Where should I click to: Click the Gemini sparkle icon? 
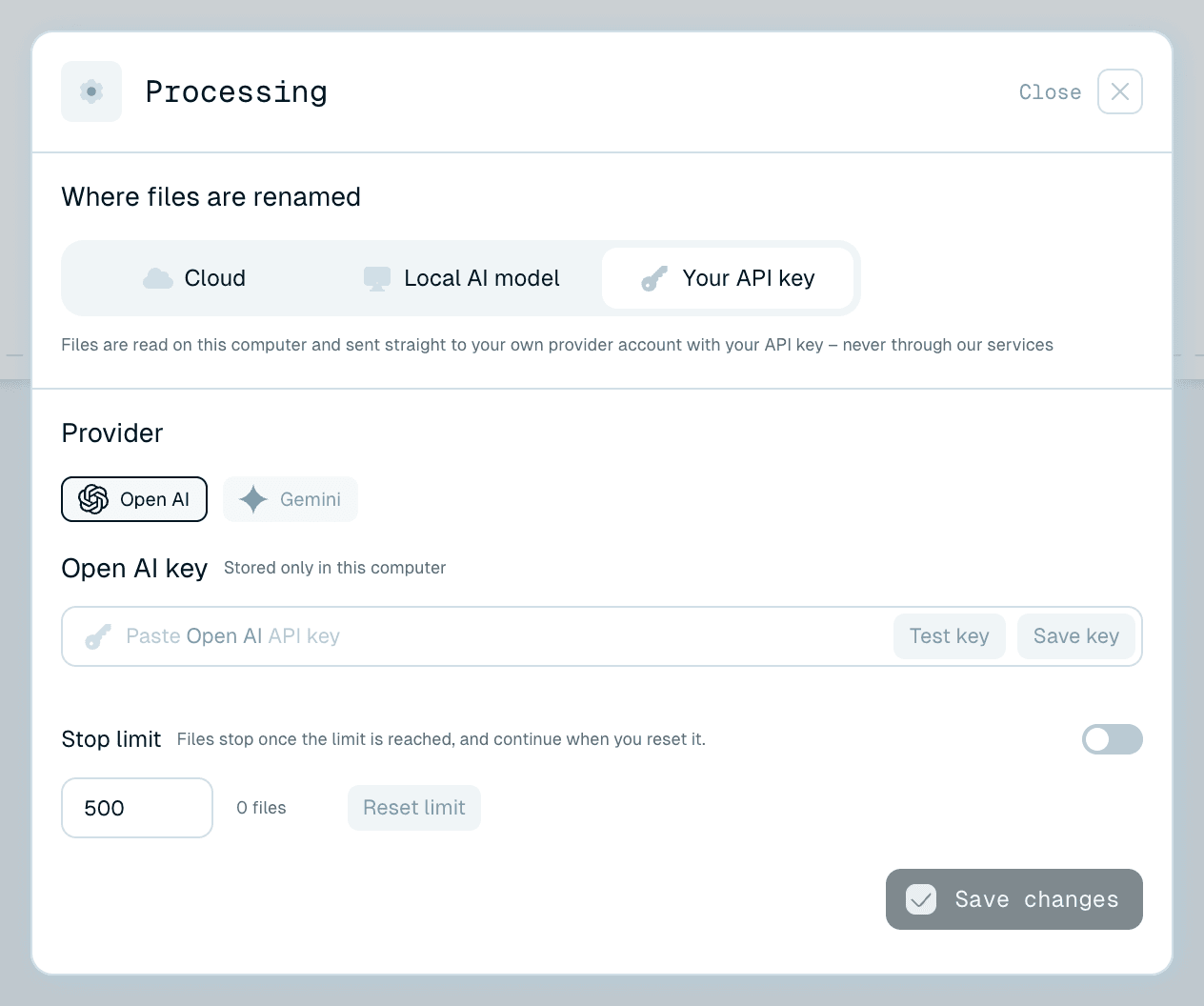pos(253,499)
